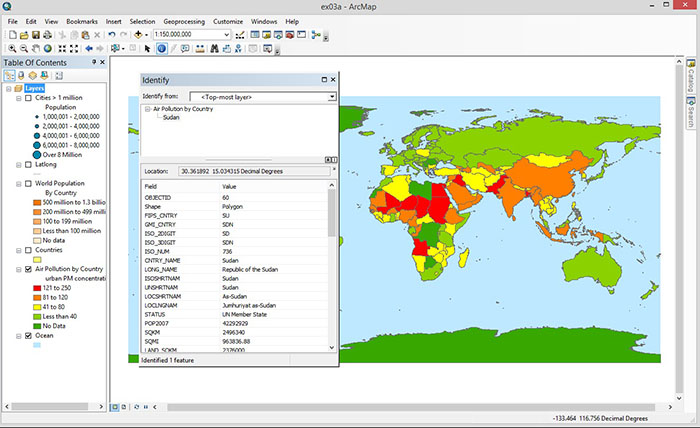Undo the last action
Screen dimensions: 700x428
tap(112, 35)
